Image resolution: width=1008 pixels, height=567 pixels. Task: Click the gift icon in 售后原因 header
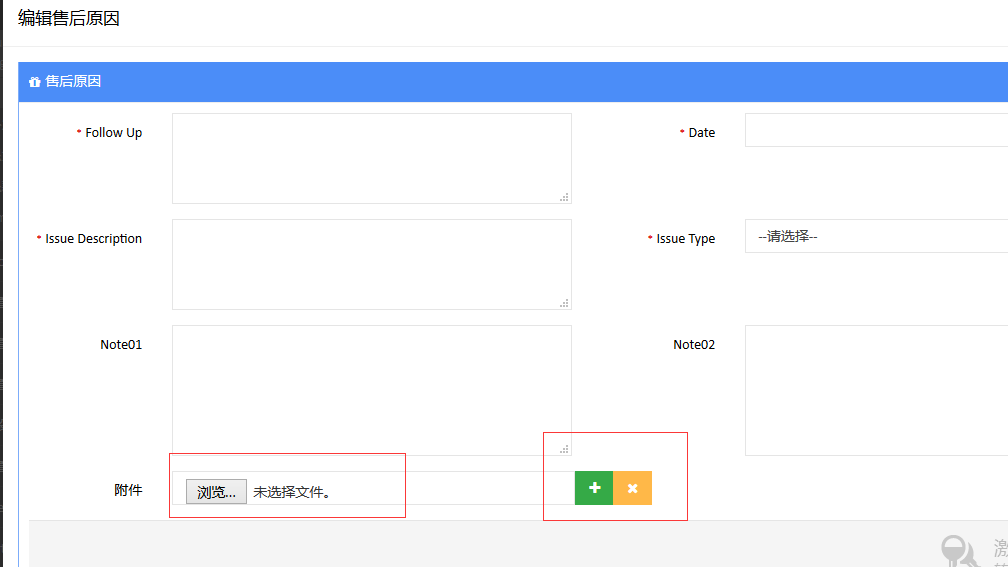pos(35,82)
